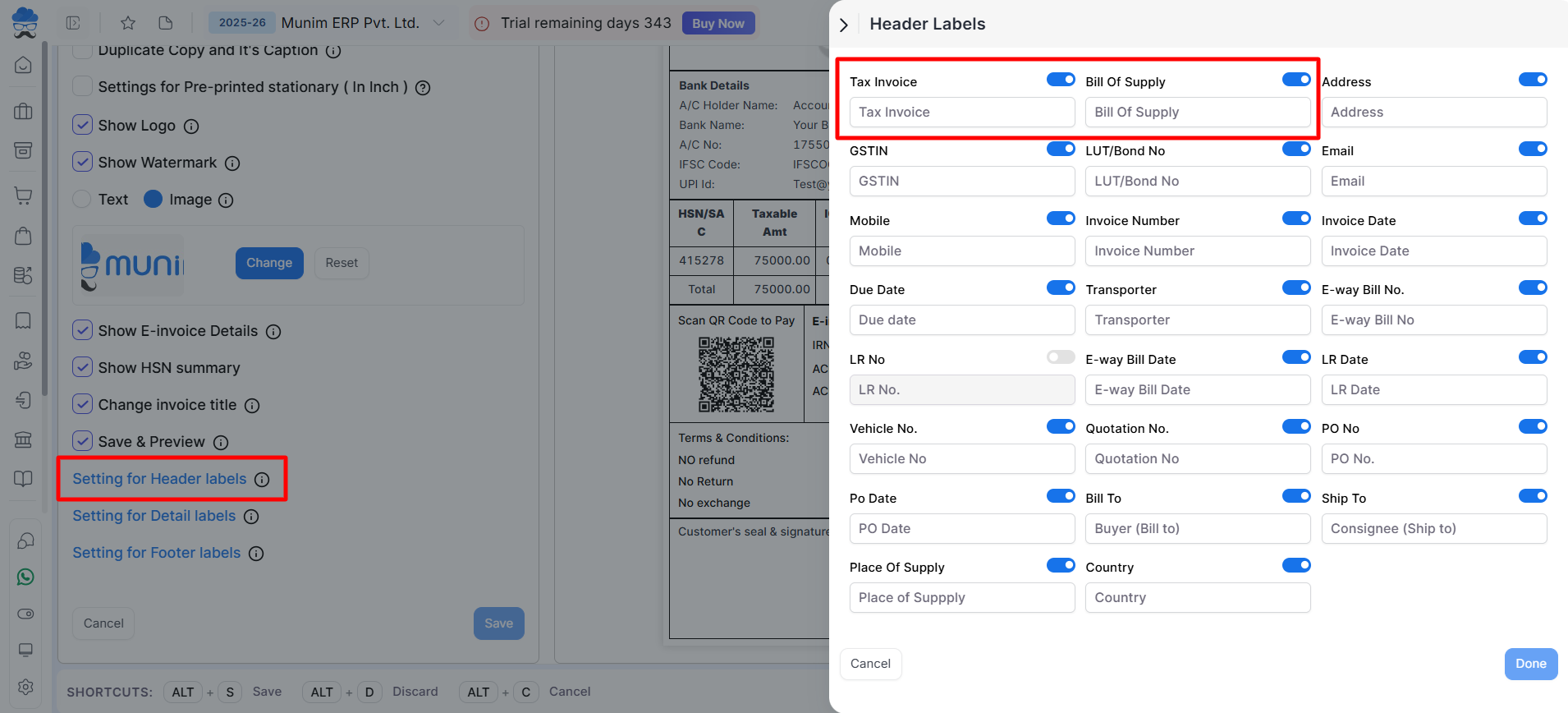Click the WhatsApp icon in sidebar

[25, 577]
